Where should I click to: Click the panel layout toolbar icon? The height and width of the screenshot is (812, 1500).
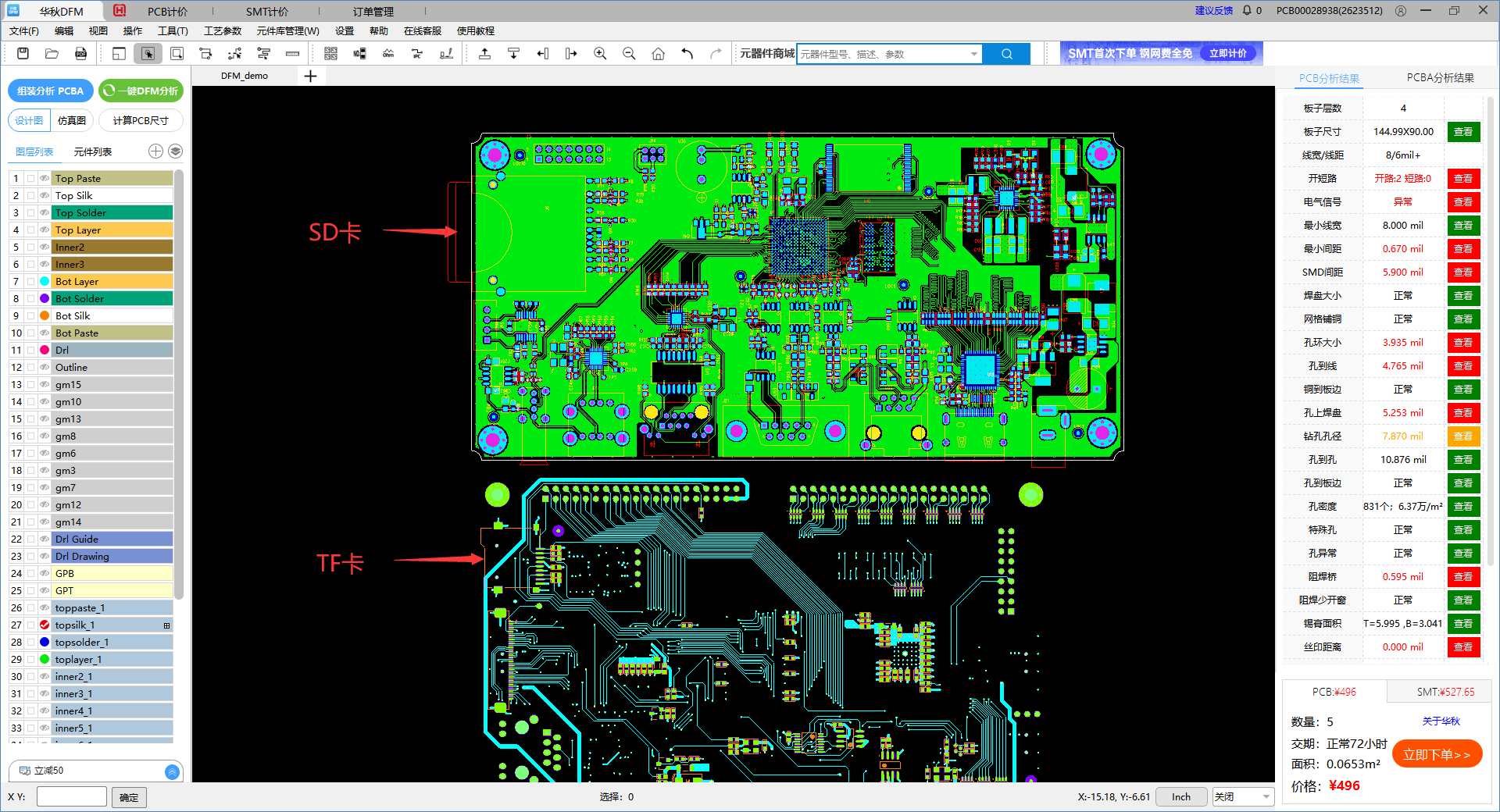[x=119, y=53]
